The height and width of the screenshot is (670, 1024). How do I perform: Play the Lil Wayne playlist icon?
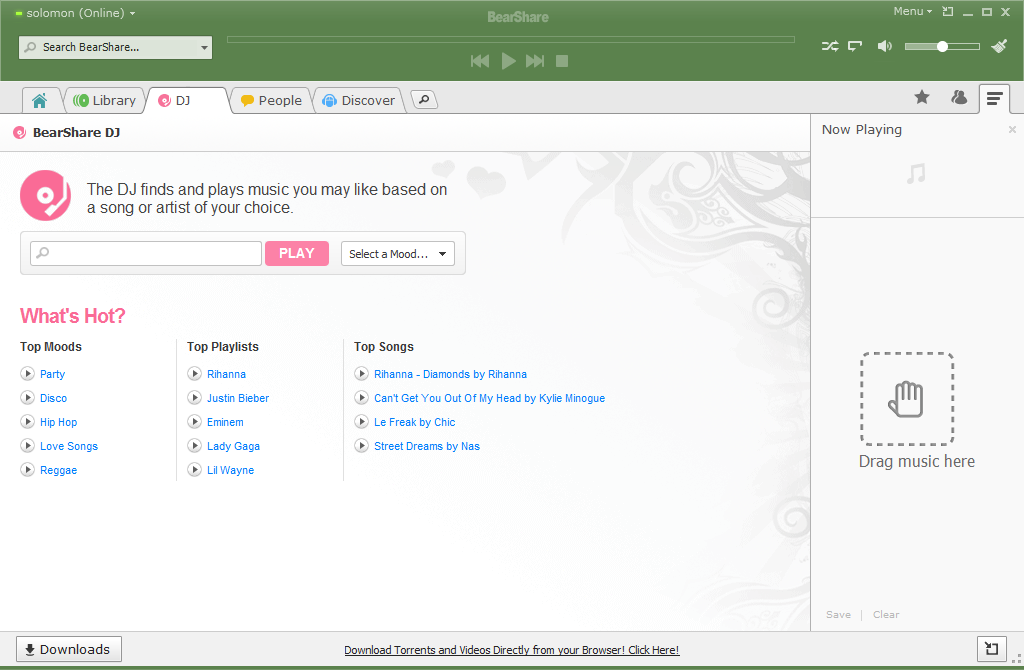coord(195,470)
